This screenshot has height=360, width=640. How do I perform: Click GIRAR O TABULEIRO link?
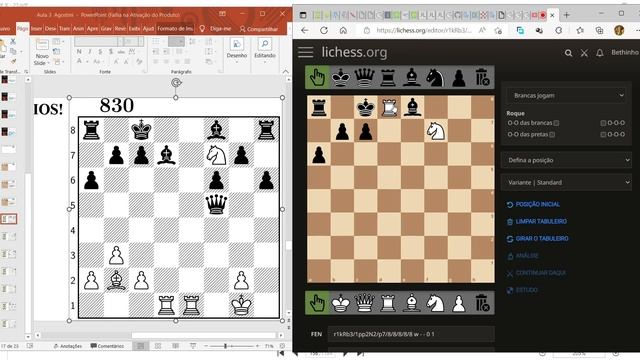click(x=537, y=238)
